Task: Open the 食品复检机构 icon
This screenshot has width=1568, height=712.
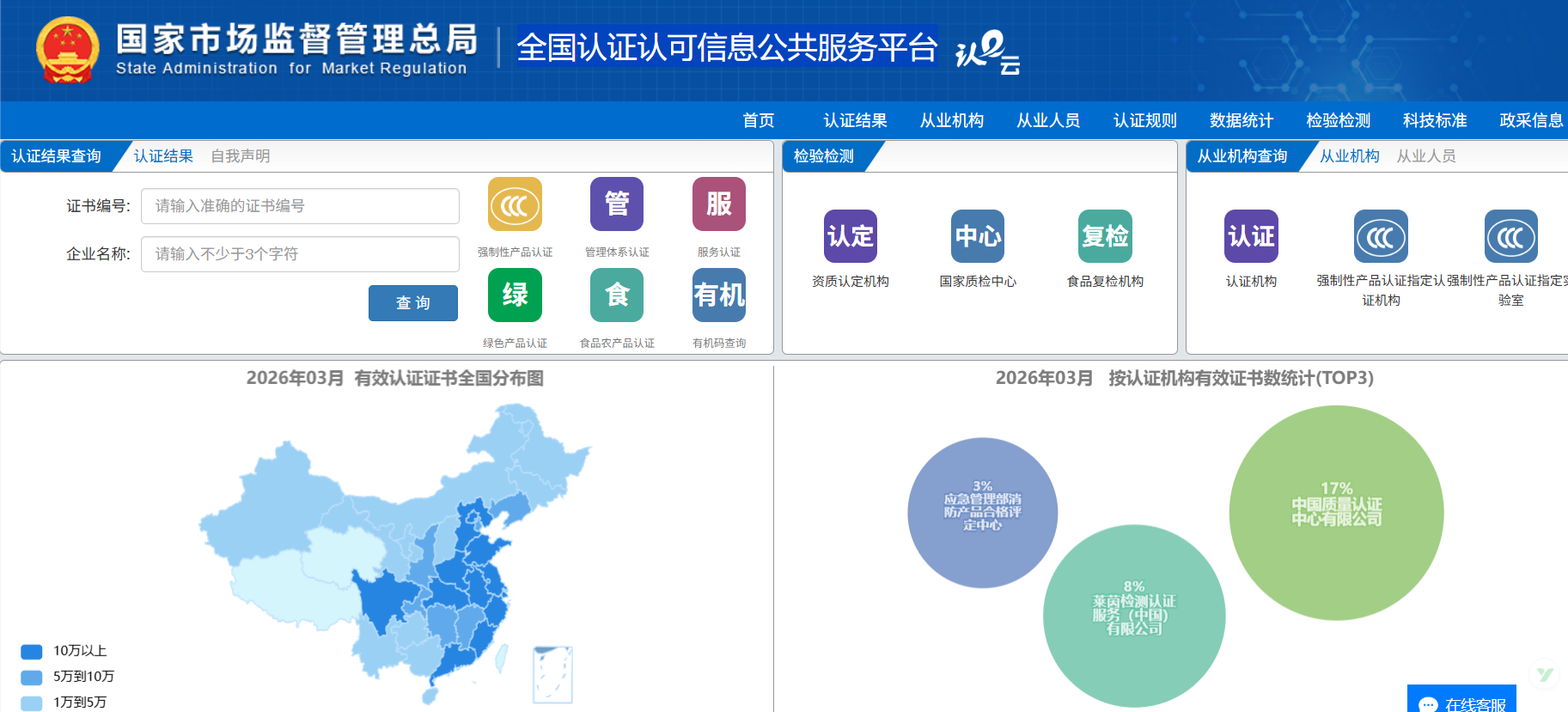Action: 1105,236
